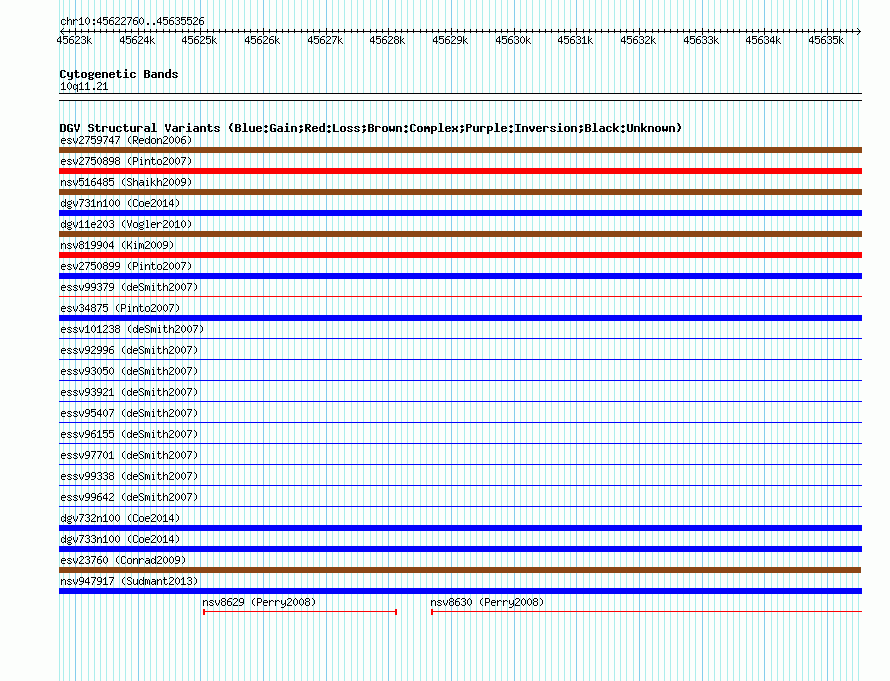This screenshot has width=890, height=681.
Task: Click essv101238 (deSmith2007) label
Action: pos(132,329)
